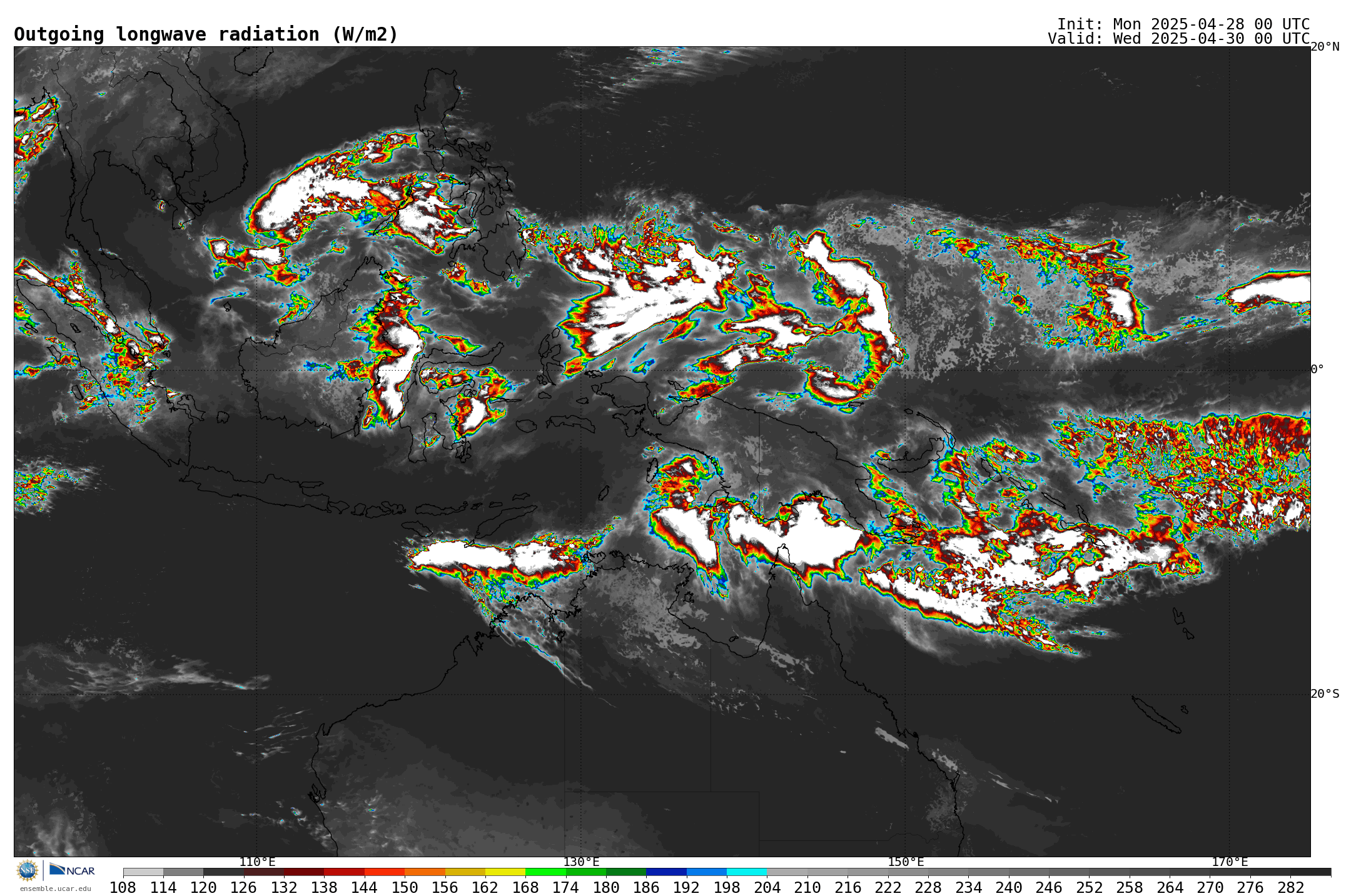Image resolution: width=1351 pixels, height=896 pixels.
Task: Pick the yellow 162–168 colorbar swatch
Action: pos(505,872)
